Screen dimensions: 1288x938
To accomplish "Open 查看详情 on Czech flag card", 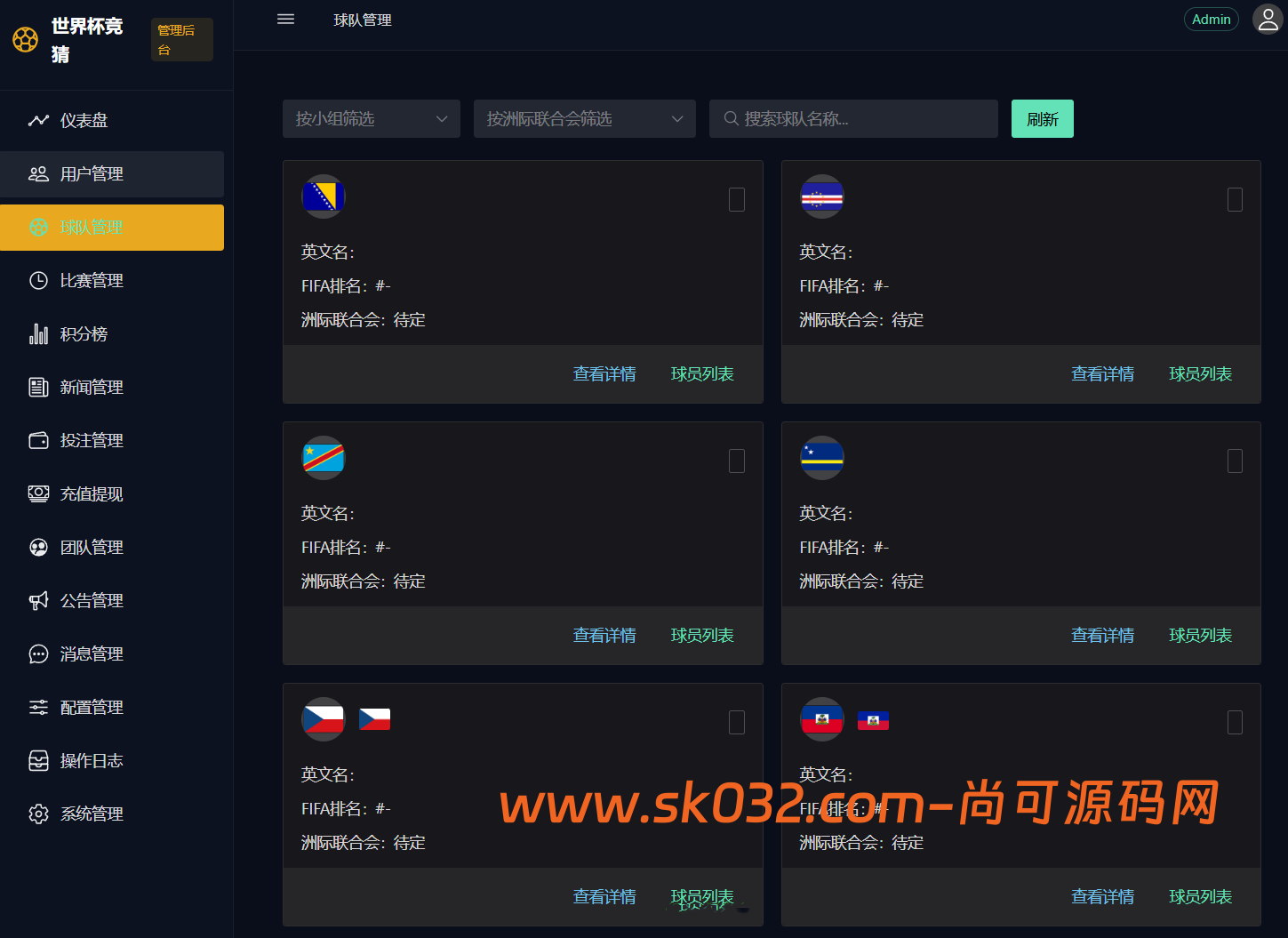I will point(604,896).
